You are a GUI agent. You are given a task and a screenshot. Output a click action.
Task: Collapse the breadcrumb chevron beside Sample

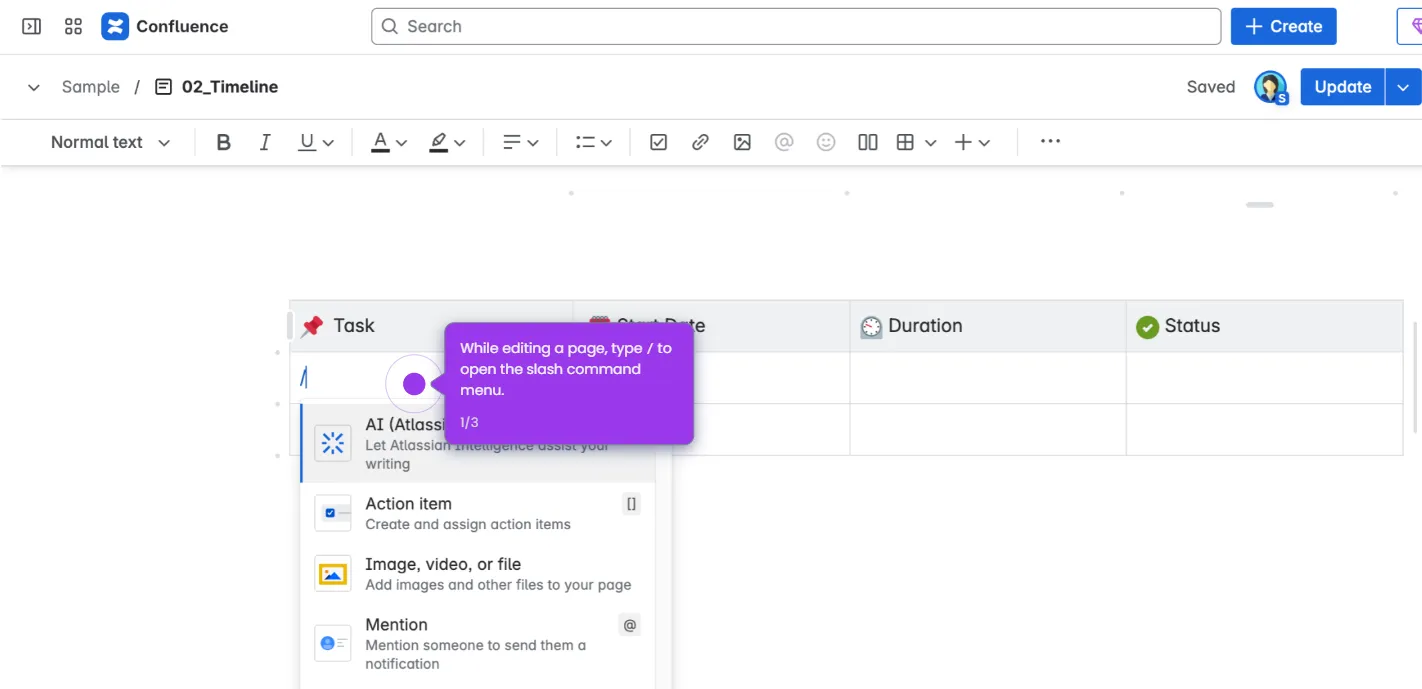(34, 88)
